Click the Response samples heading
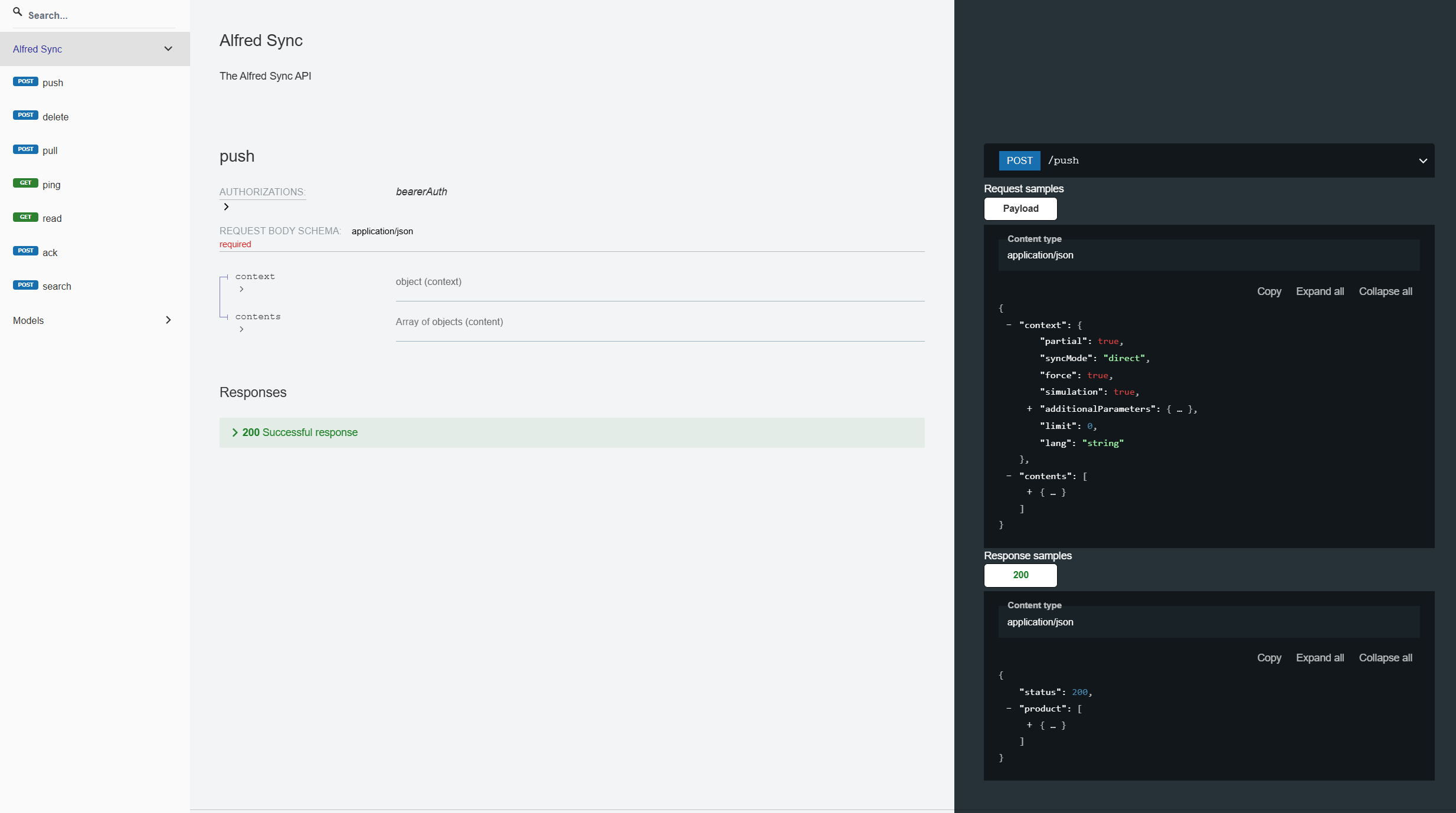This screenshot has width=1456, height=813. (1028, 556)
